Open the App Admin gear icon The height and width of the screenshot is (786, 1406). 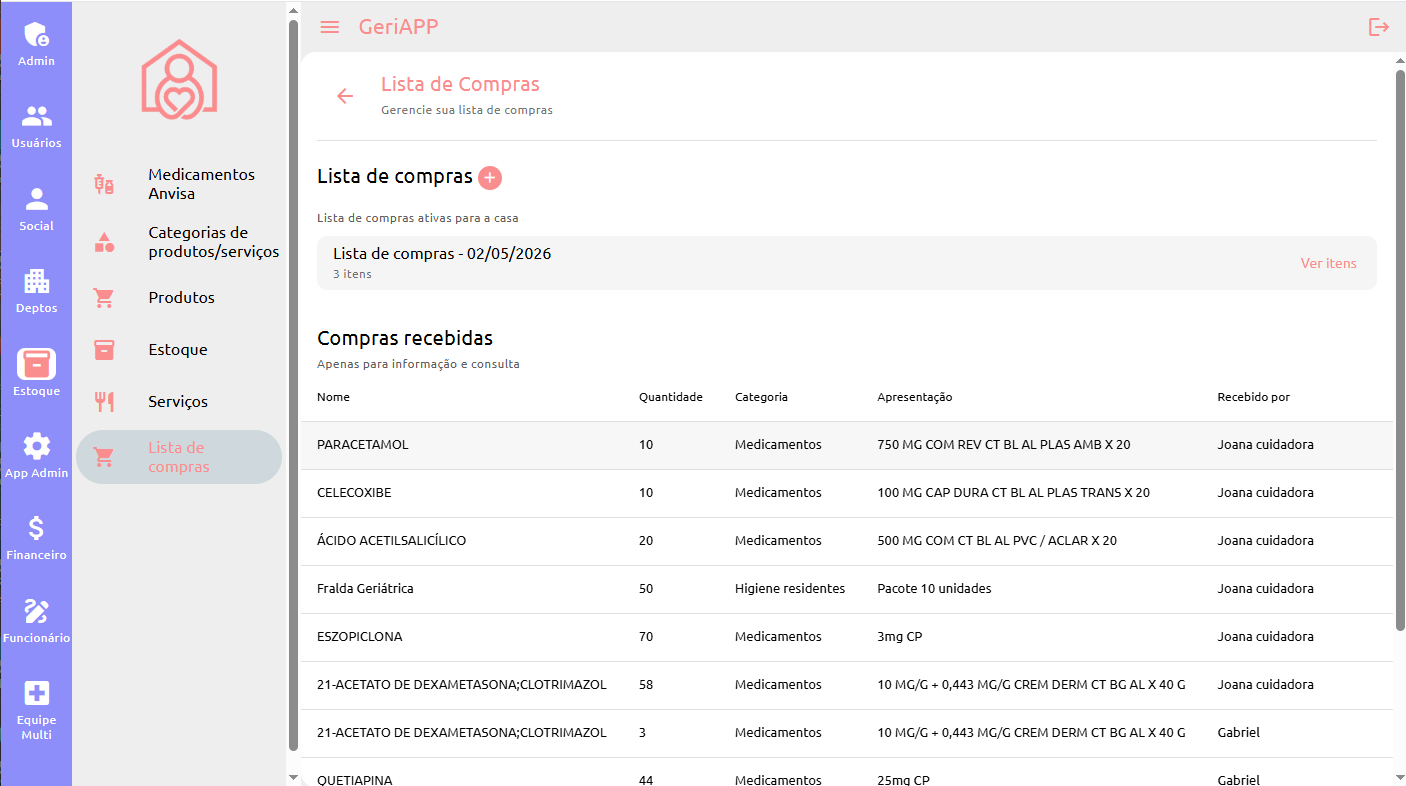click(x=36, y=446)
